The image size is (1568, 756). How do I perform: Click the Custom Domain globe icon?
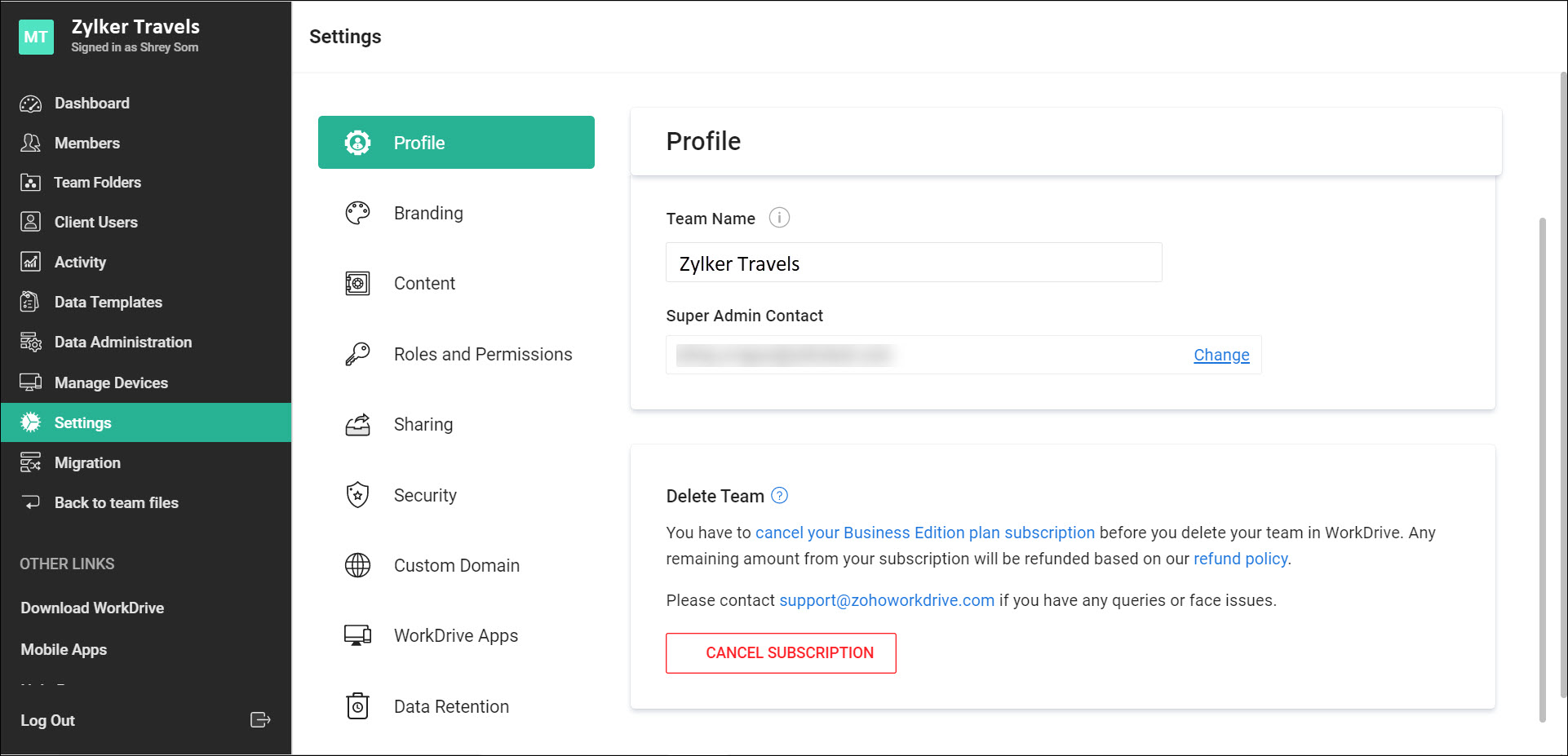tap(357, 565)
